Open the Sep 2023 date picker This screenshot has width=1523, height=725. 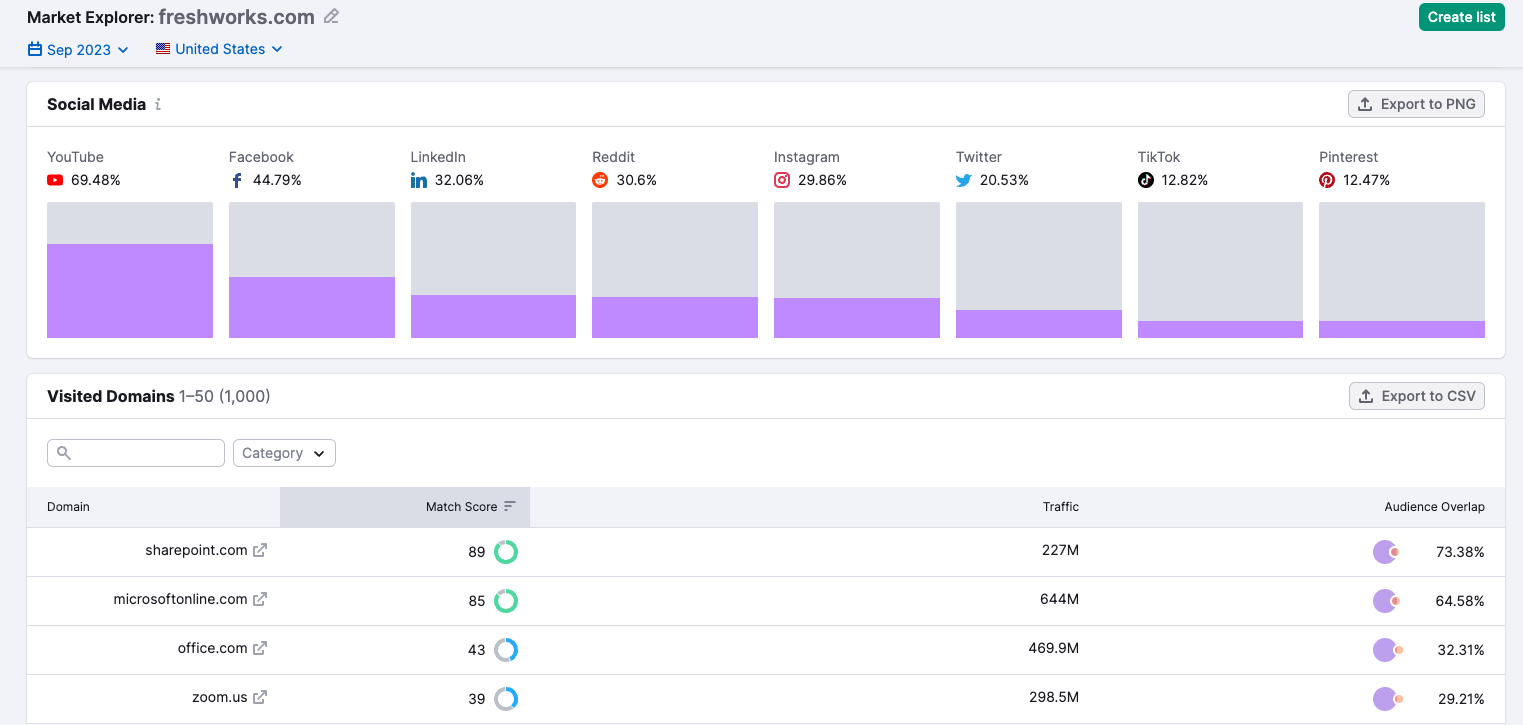pos(78,49)
